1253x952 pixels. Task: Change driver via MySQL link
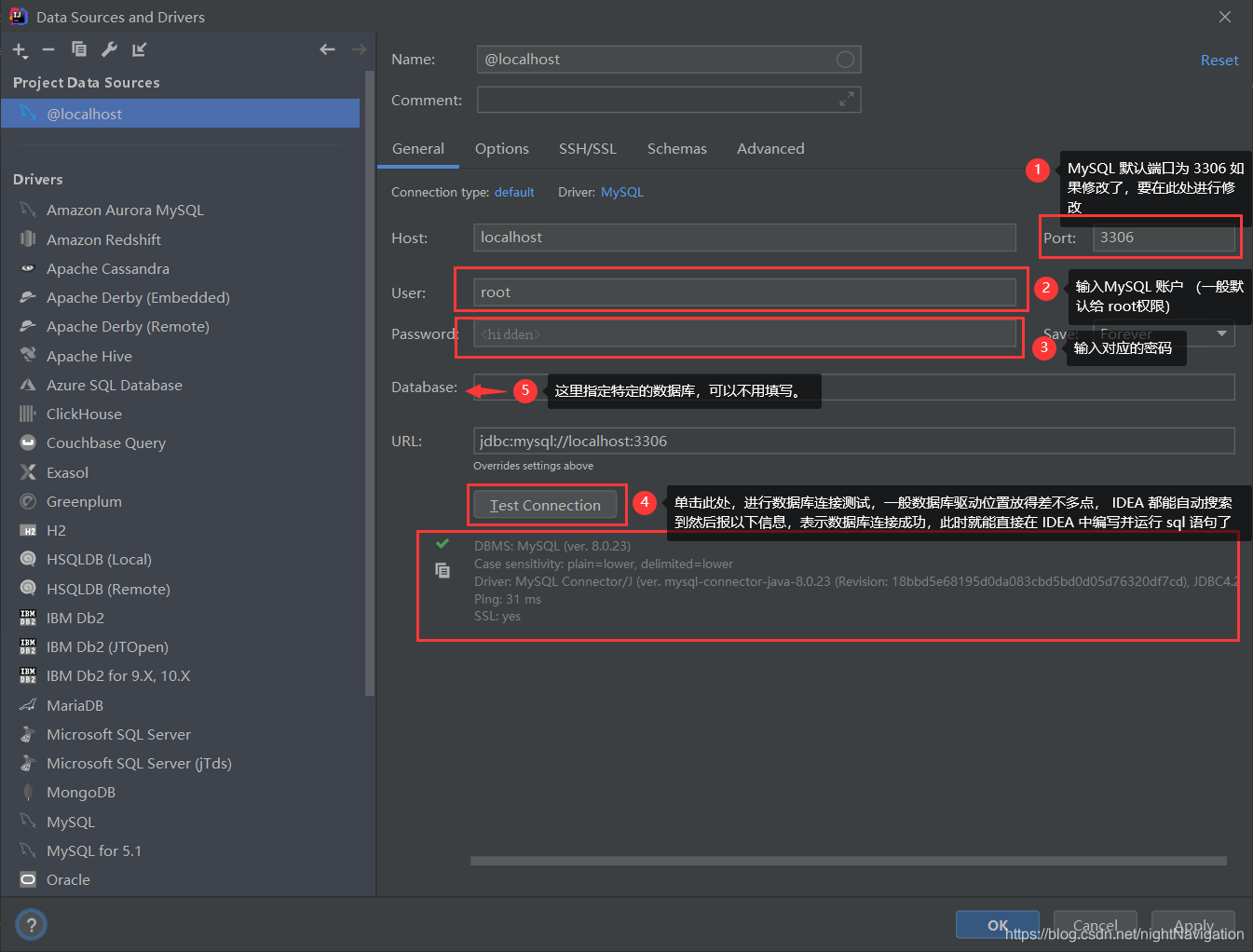pos(622,192)
